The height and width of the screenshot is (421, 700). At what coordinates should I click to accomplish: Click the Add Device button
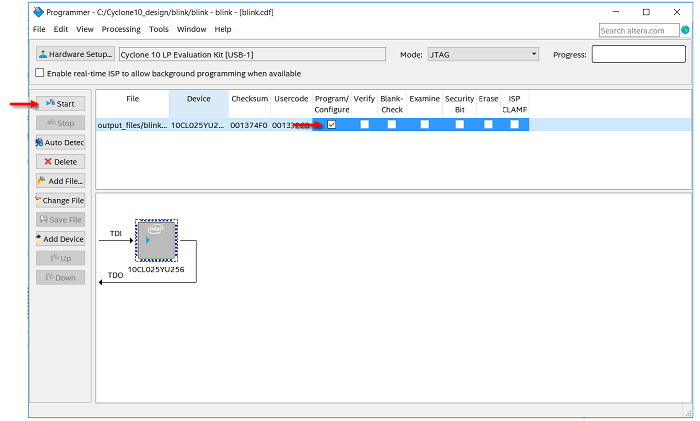point(60,239)
